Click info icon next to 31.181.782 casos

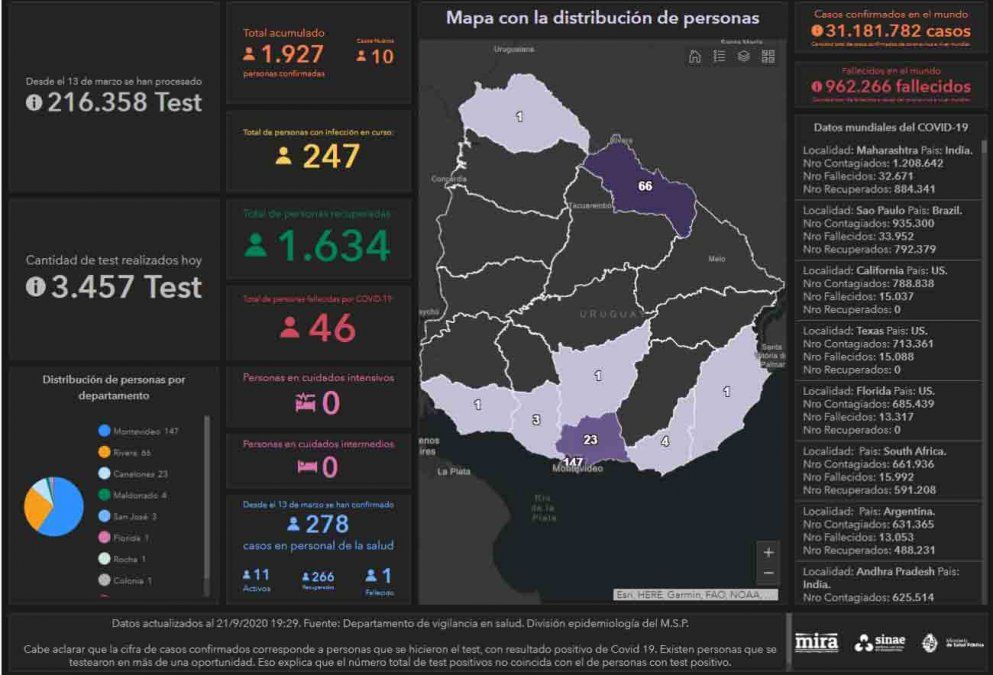coord(817,31)
